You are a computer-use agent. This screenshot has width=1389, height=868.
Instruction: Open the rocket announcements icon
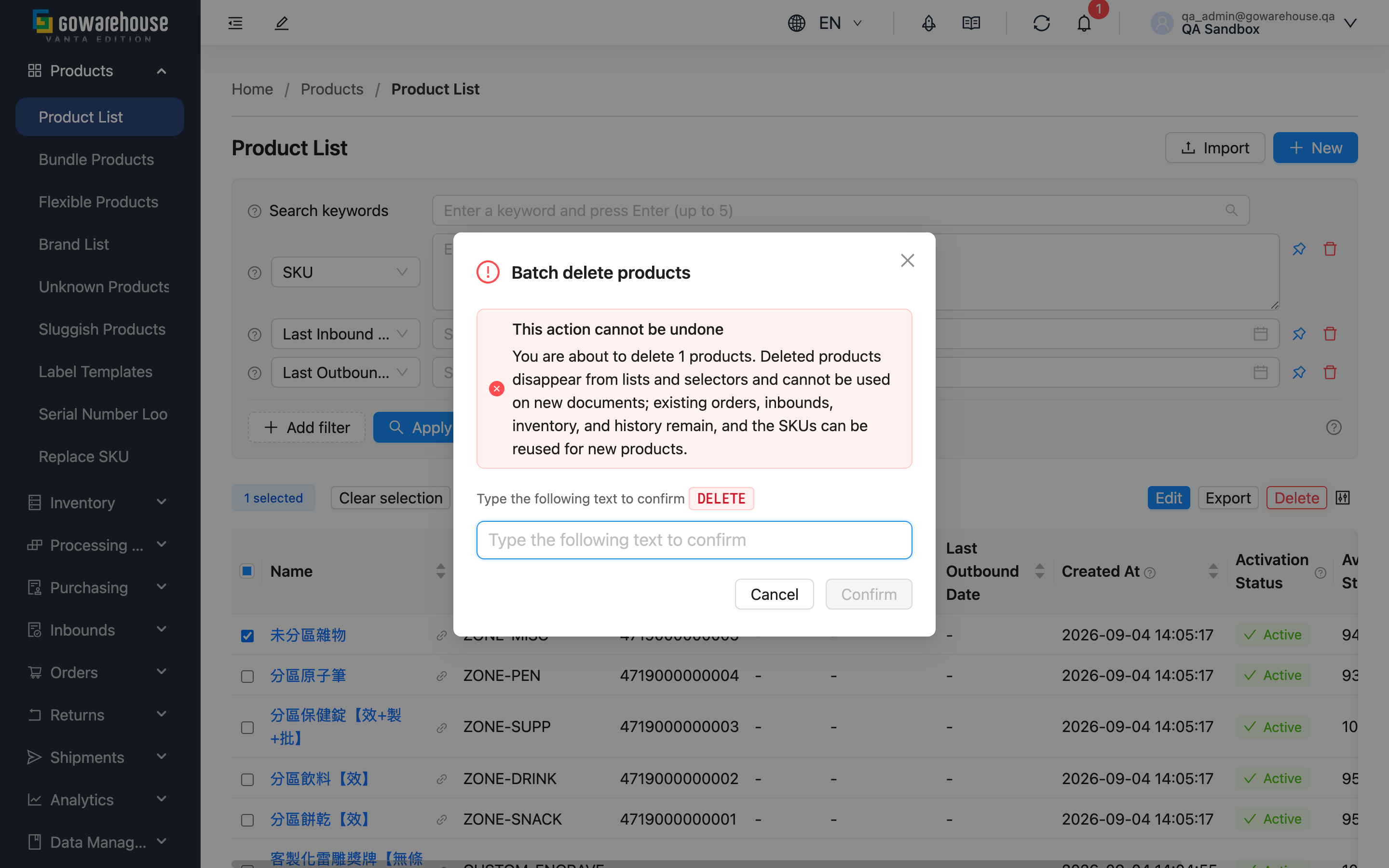tap(928, 23)
